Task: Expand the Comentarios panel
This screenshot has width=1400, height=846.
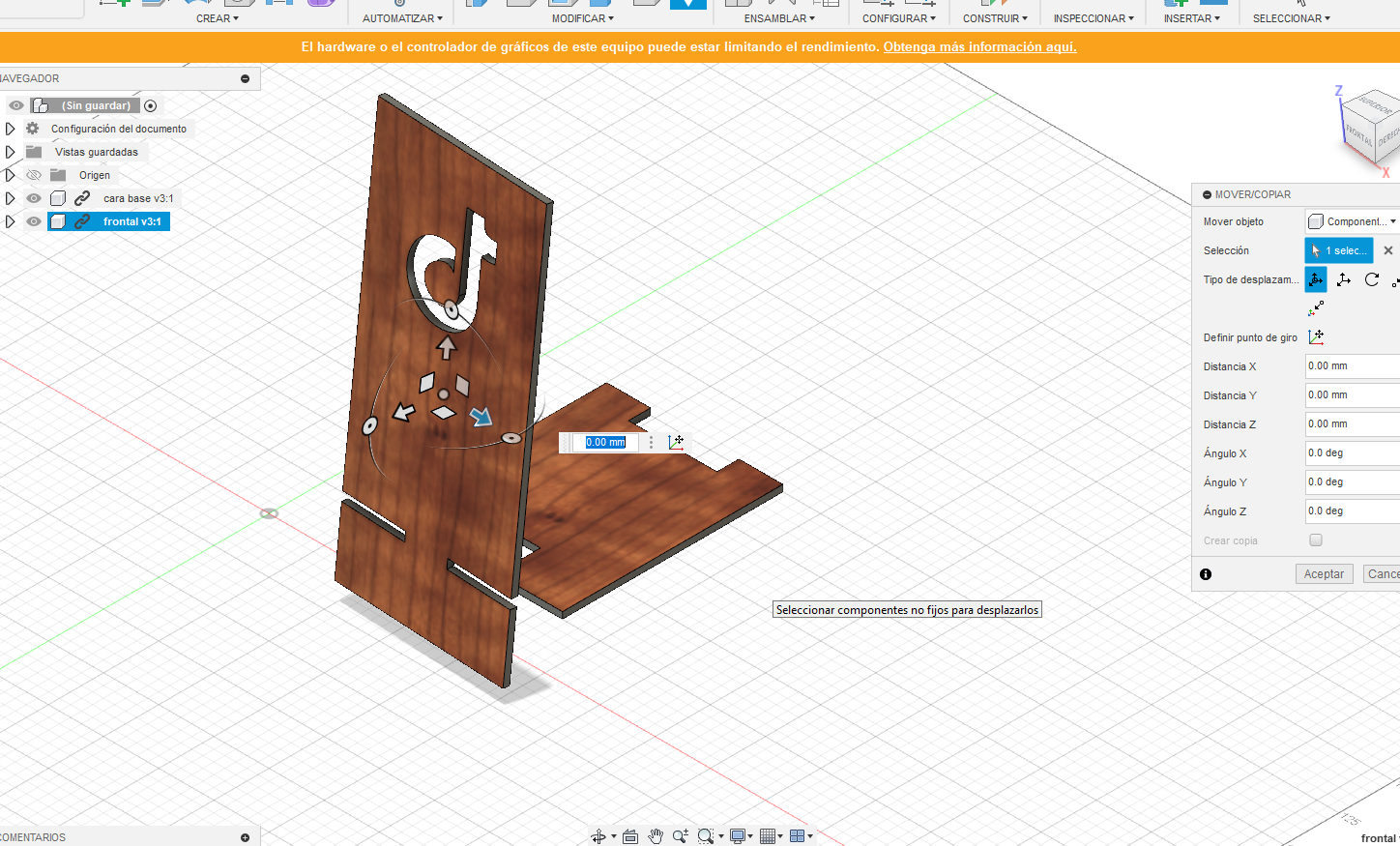Action: 245,837
